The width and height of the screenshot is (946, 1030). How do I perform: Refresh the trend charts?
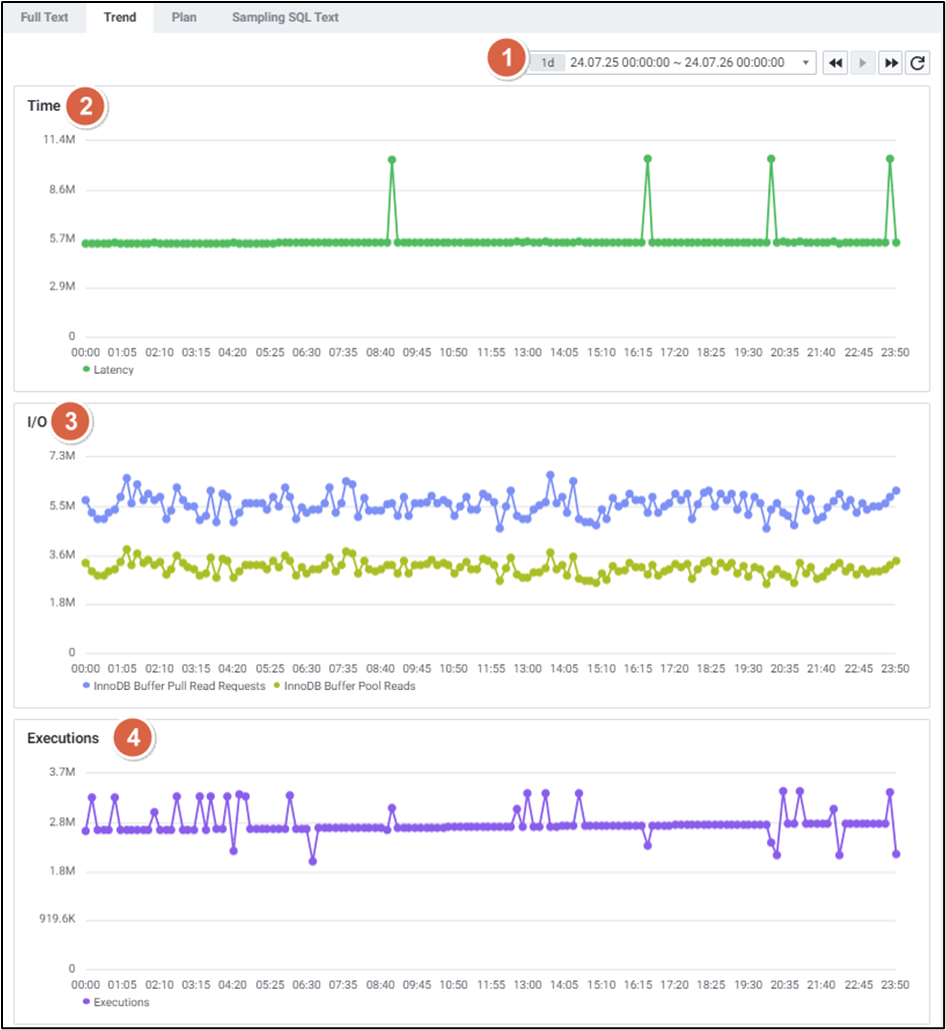pos(918,63)
